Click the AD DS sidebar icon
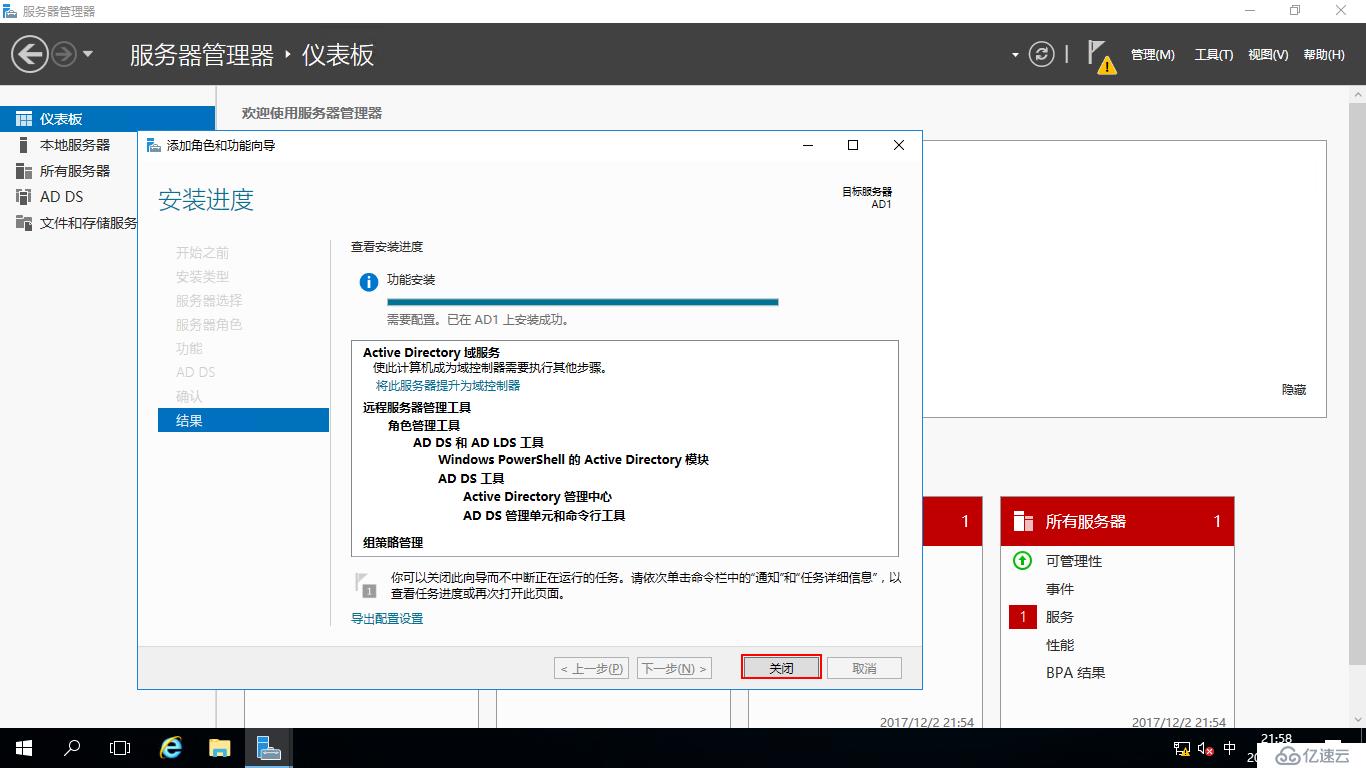 click(x=23, y=197)
